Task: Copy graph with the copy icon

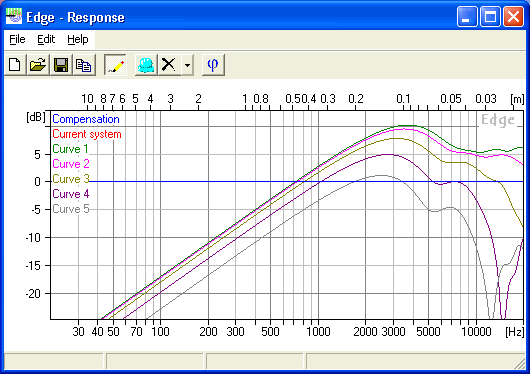Action: tap(83, 65)
